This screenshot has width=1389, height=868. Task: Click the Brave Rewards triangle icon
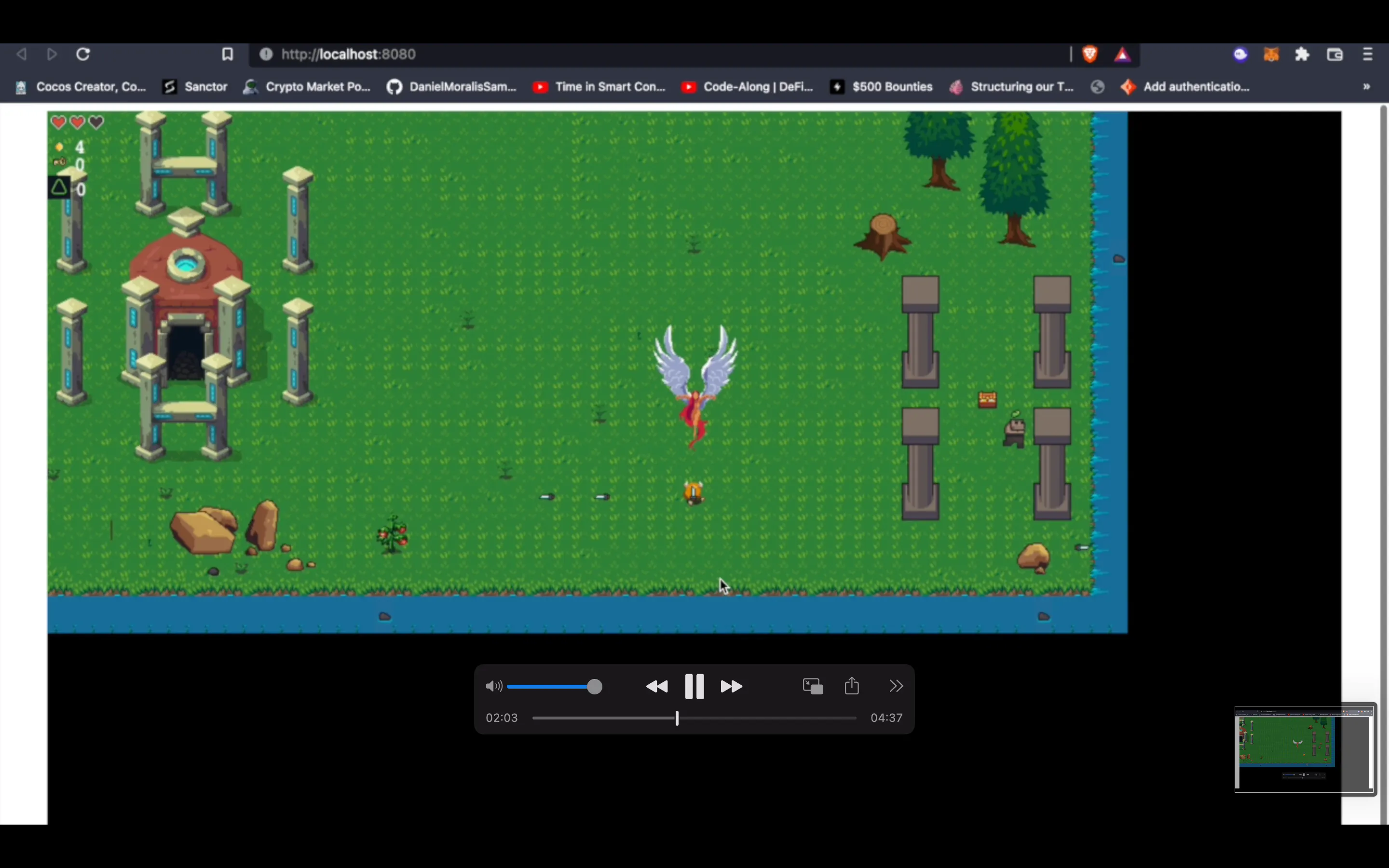pyautogui.click(x=1122, y=55)
